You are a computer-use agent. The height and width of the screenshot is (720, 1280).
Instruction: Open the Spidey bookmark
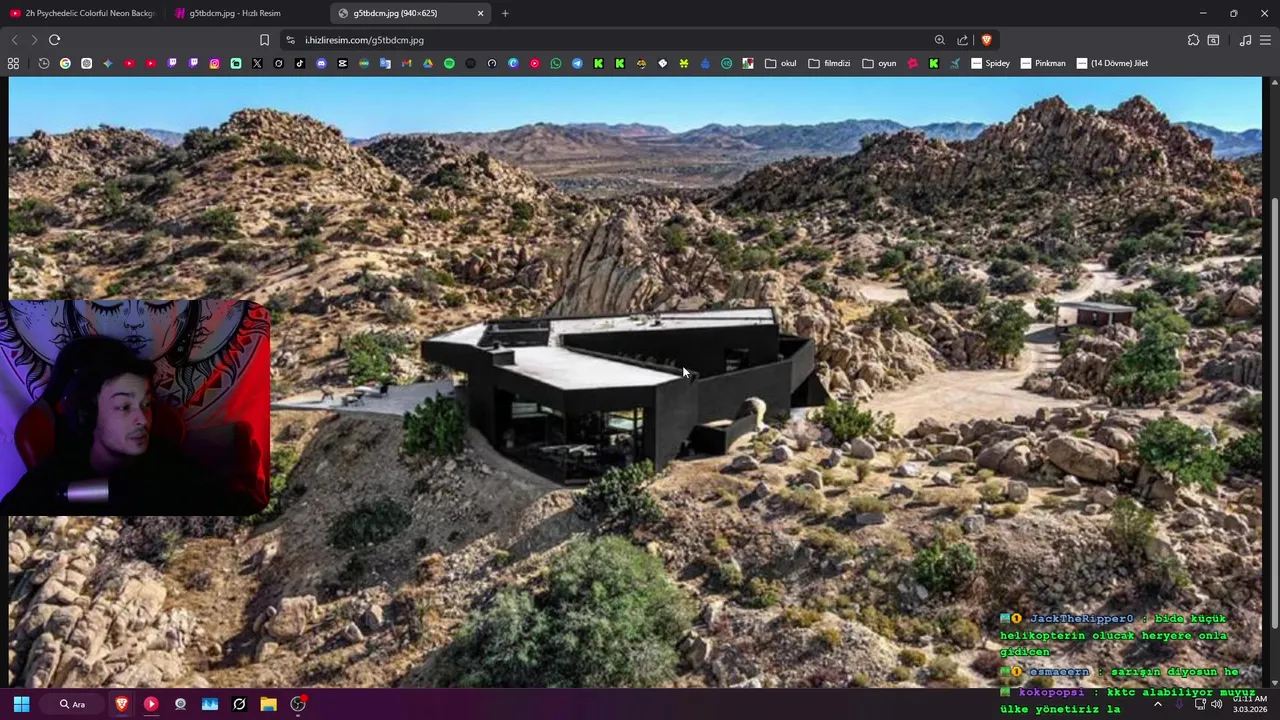(991, 63)
